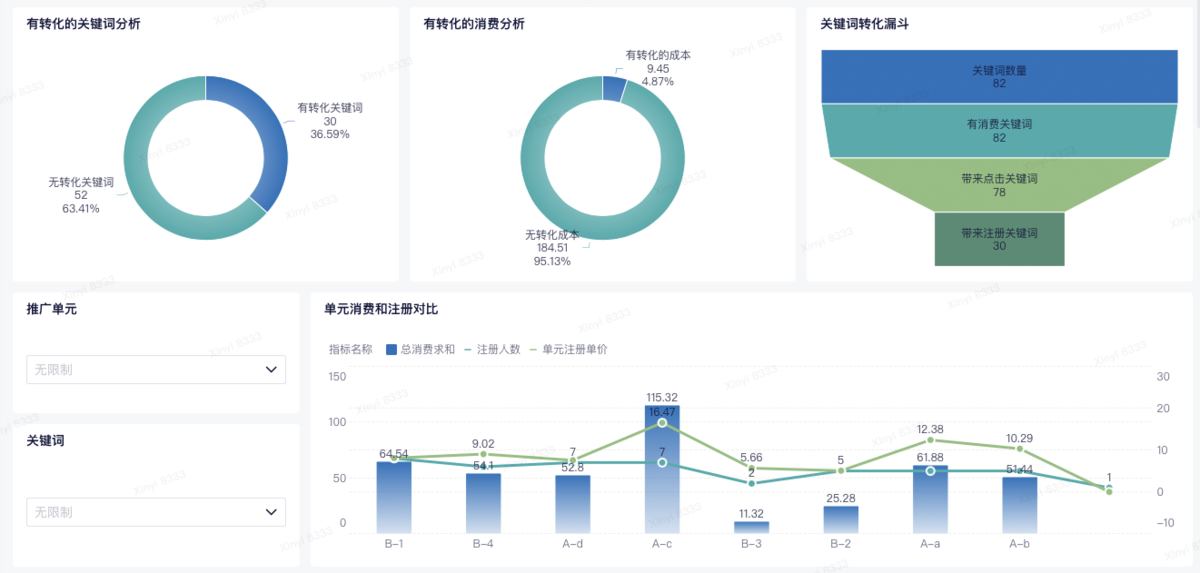Viewport: 1200px width, 573px height.
Task: Click the 关键词 filter title
Action: point(46,440)
